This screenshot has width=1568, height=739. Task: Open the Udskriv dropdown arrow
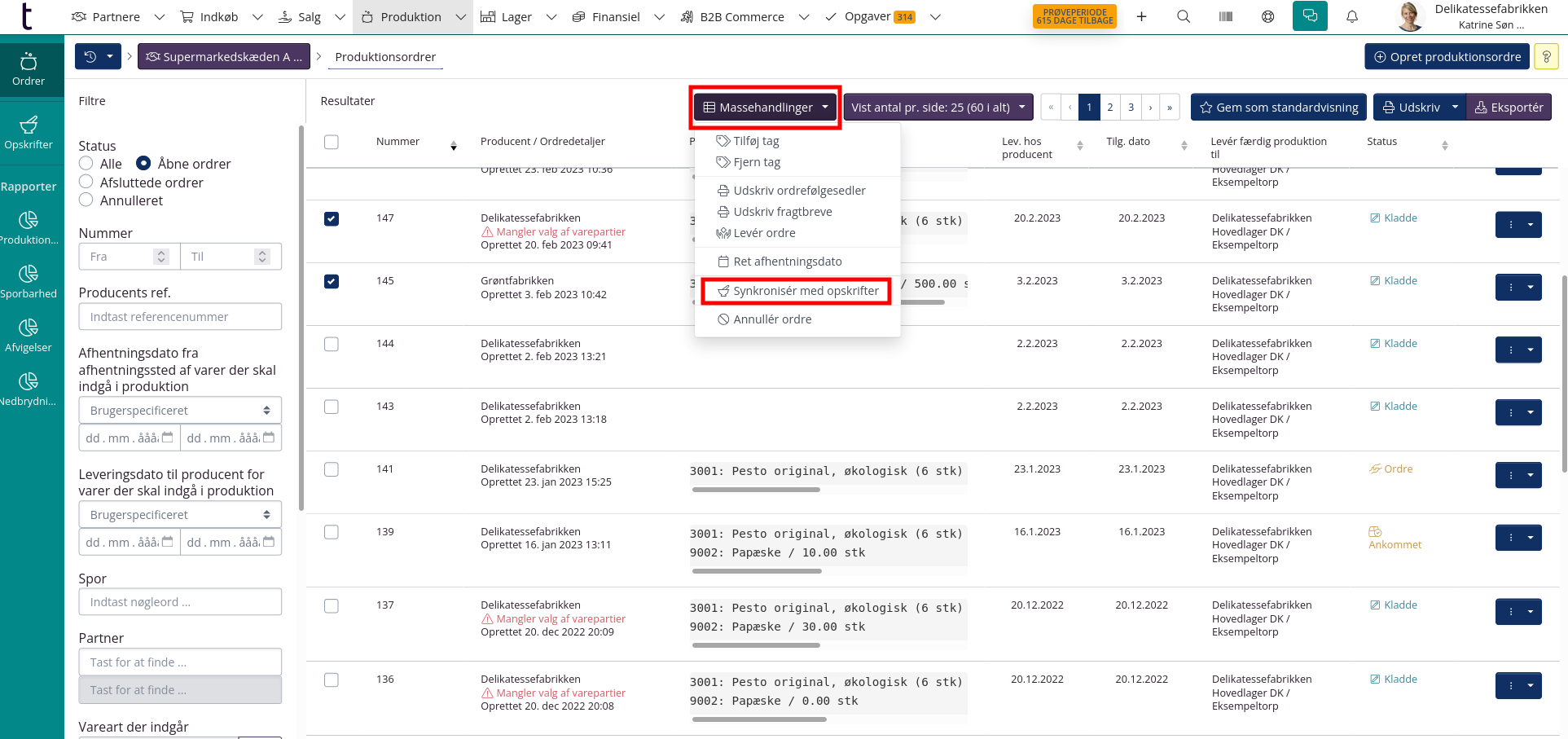(x=1455, y=108)
